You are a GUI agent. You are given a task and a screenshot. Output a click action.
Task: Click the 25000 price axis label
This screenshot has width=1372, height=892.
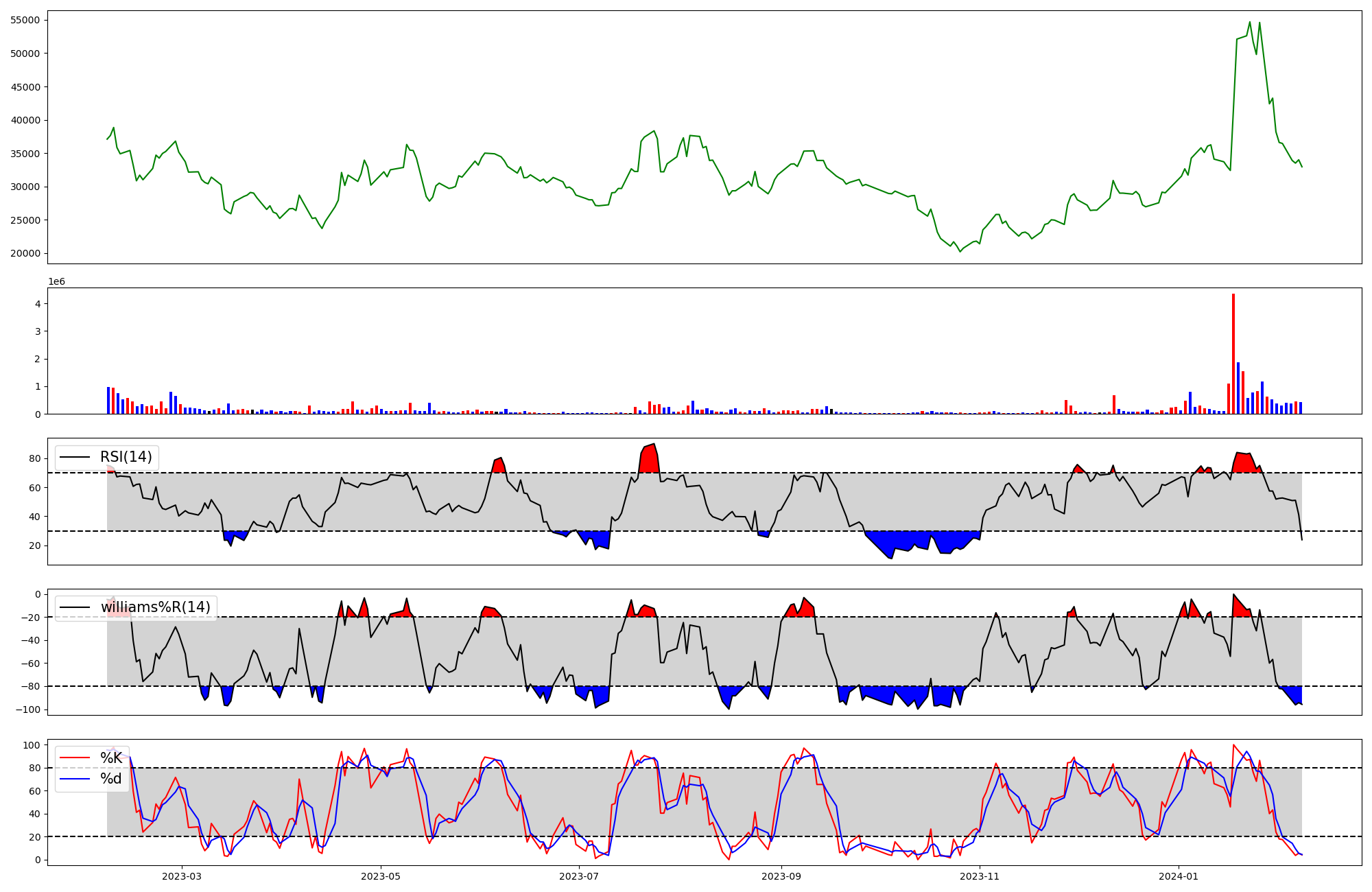(x=25, y=220)
